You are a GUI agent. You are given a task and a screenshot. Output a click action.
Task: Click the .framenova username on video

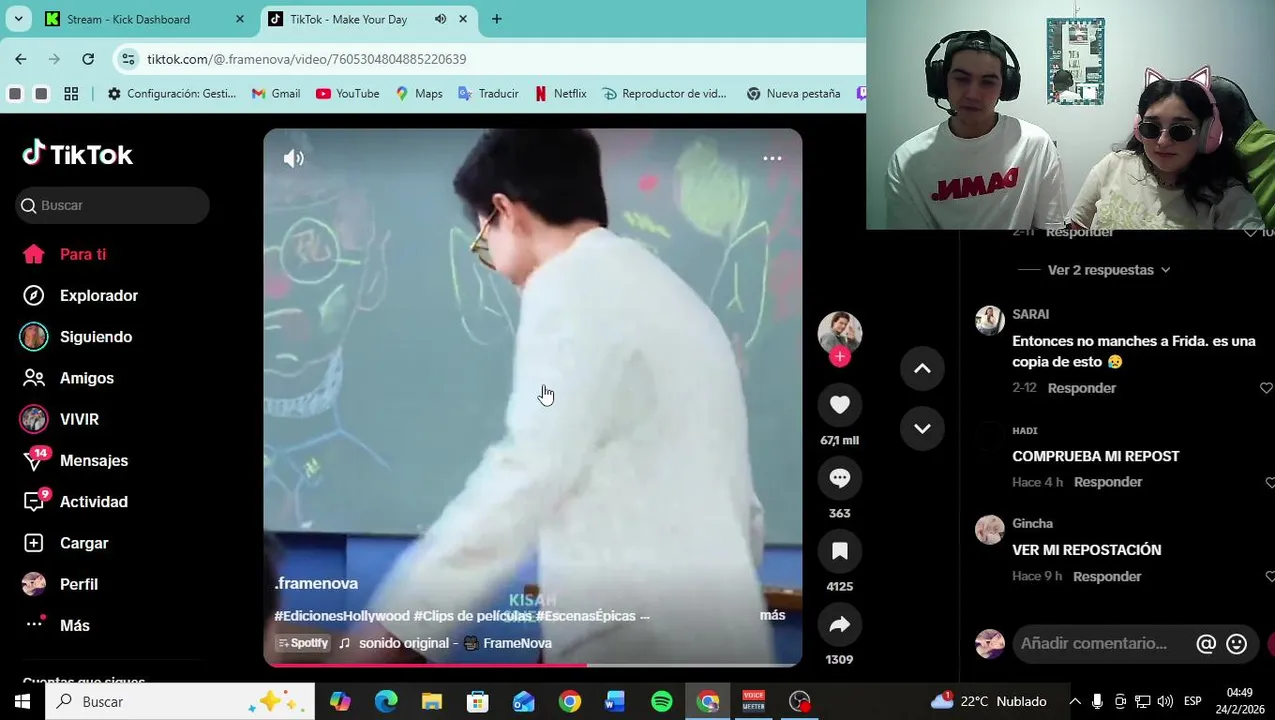[x=316, y=583]
